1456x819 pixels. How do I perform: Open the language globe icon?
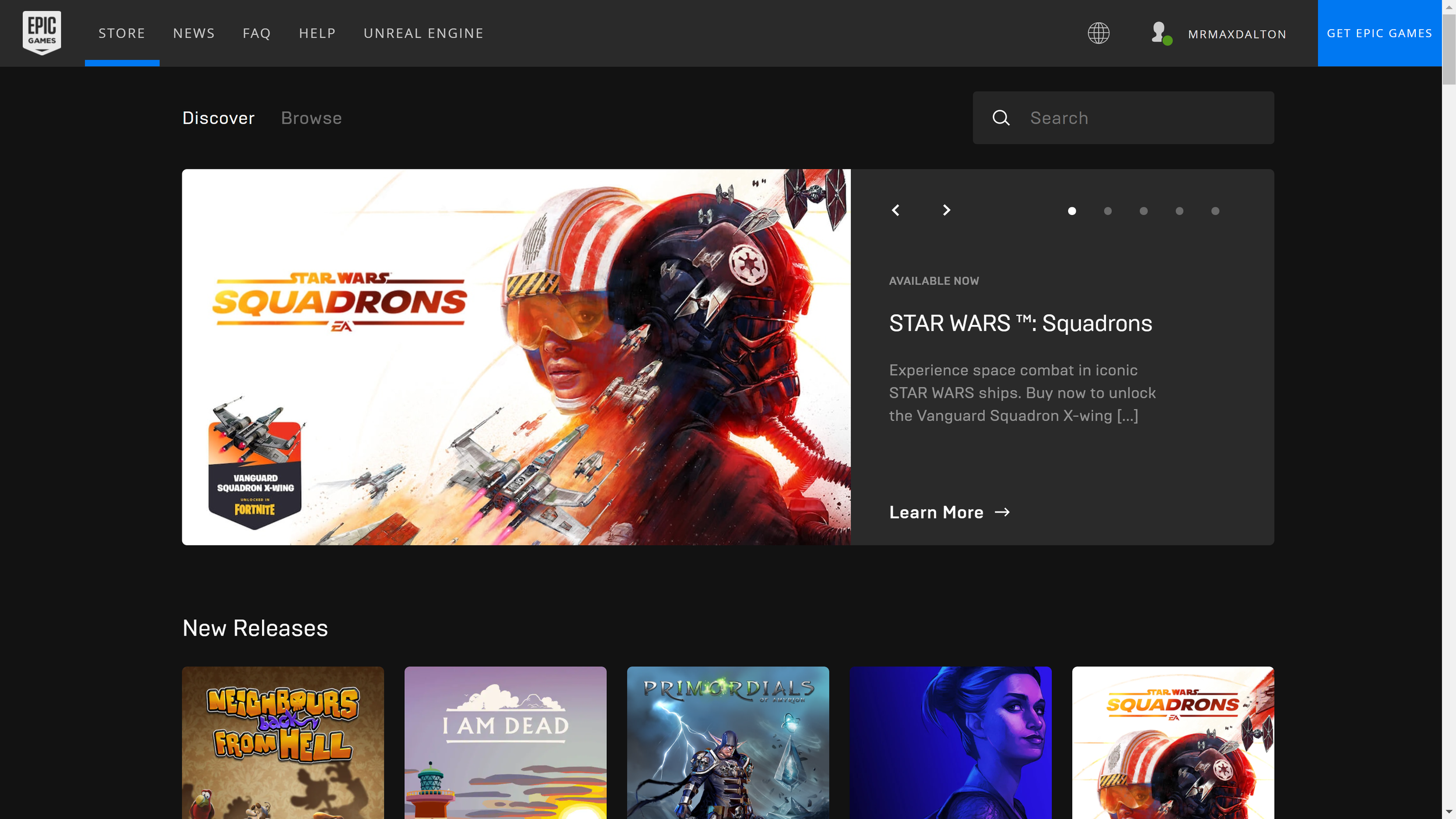[1098, 33]
